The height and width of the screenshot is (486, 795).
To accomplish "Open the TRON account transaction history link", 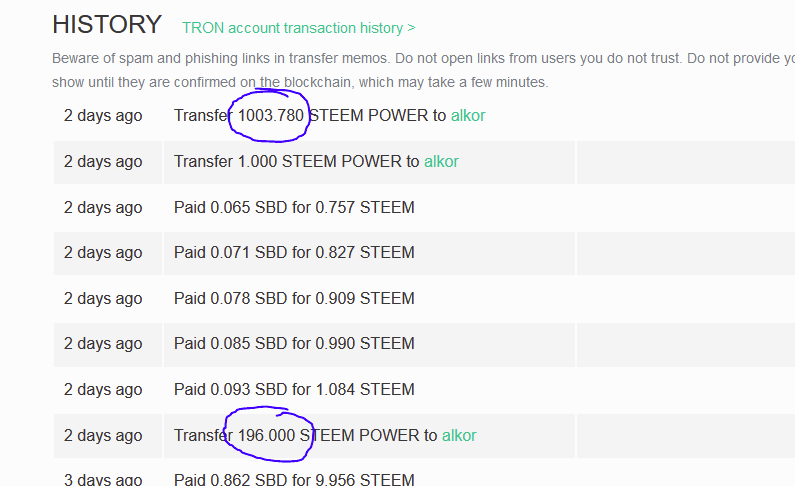I will pyautogui.click(x=298, y=28).
